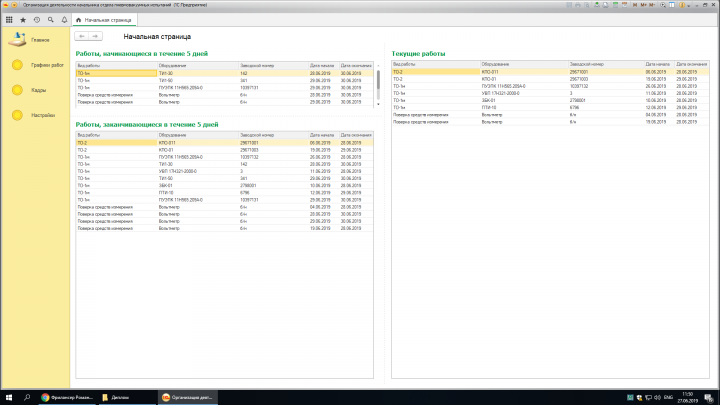Click the back navigation arrow button
Screen dimensions: 720x405
(82, 36)
